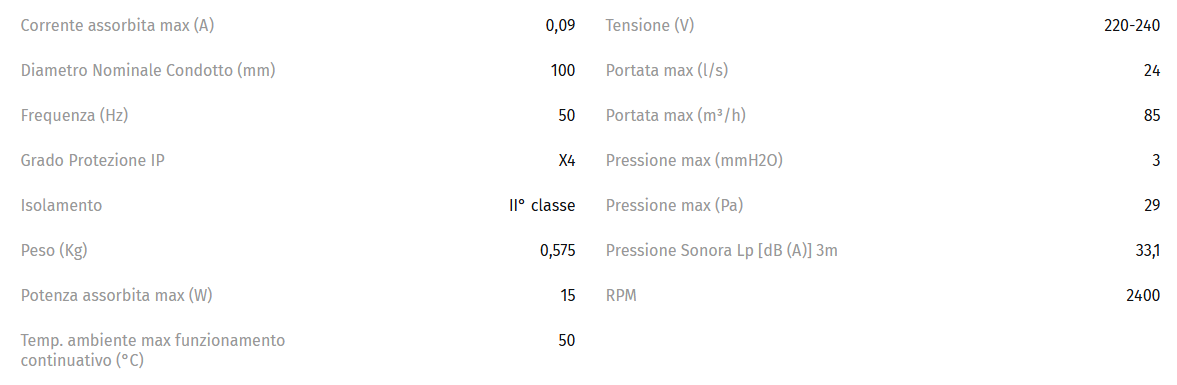The height and width of the screenshot is (385, 1177).
Task: Select the Grado Protezione IP label
Action: click(92, 161)
